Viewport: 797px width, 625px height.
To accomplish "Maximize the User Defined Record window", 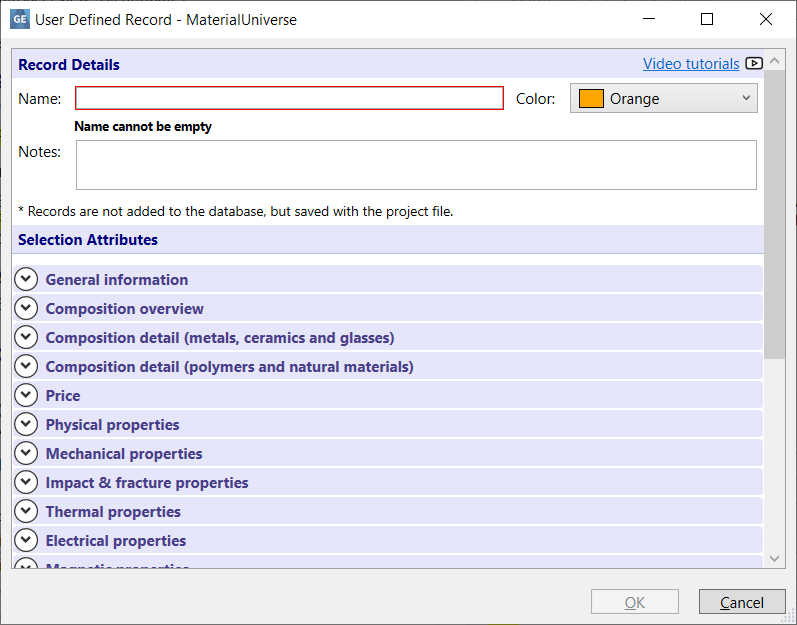I will [707, 19].
